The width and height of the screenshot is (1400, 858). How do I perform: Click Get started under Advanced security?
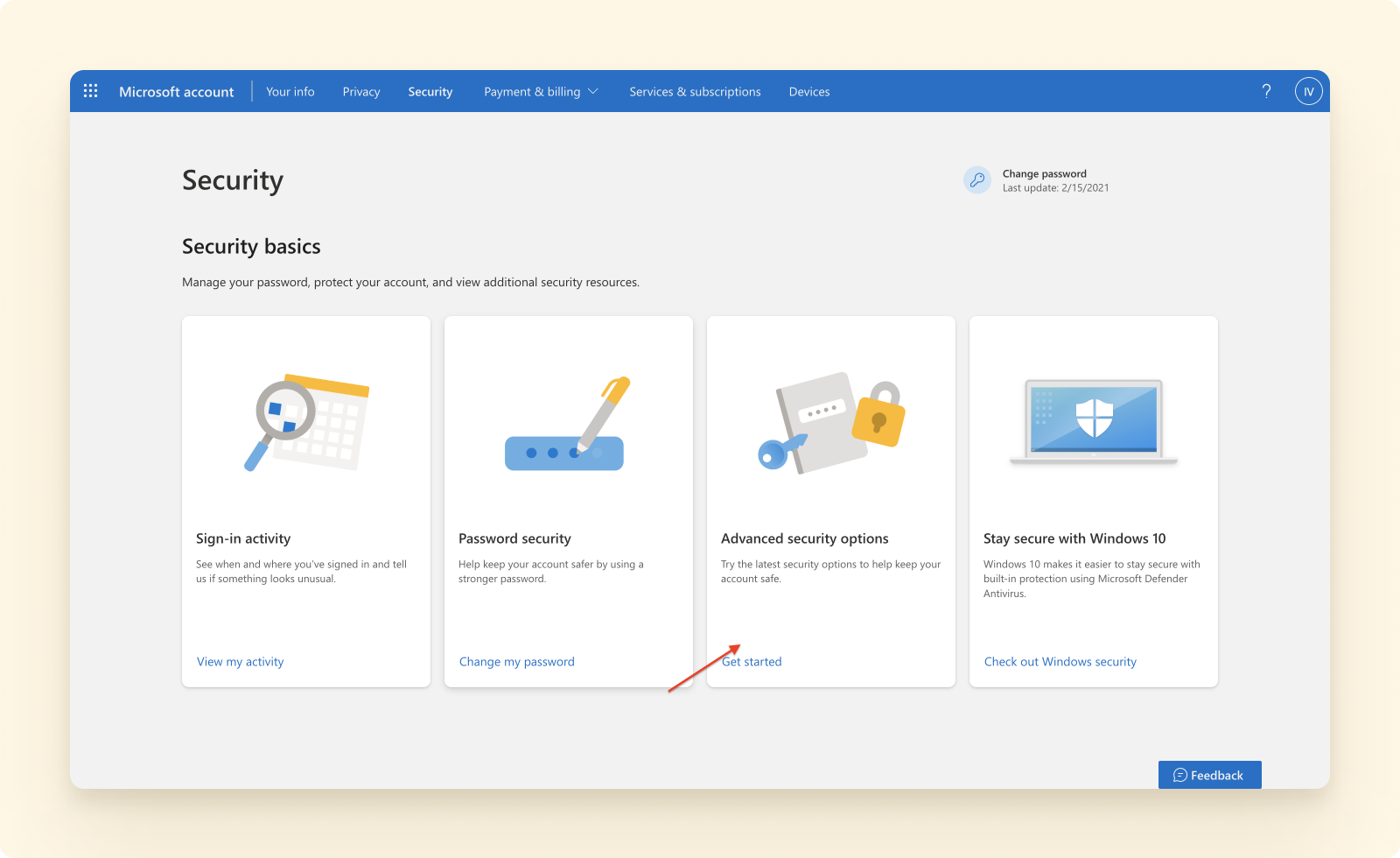[x=752, y=662]
